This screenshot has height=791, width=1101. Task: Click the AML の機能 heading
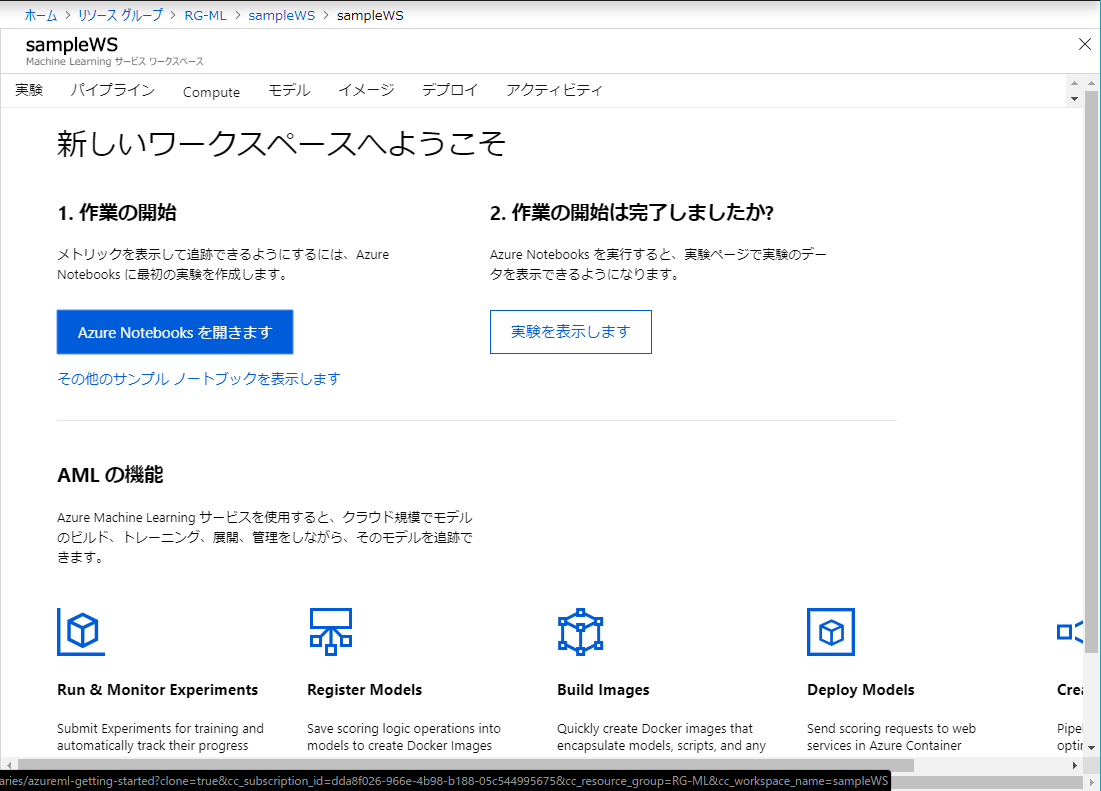tap(110, 475)
